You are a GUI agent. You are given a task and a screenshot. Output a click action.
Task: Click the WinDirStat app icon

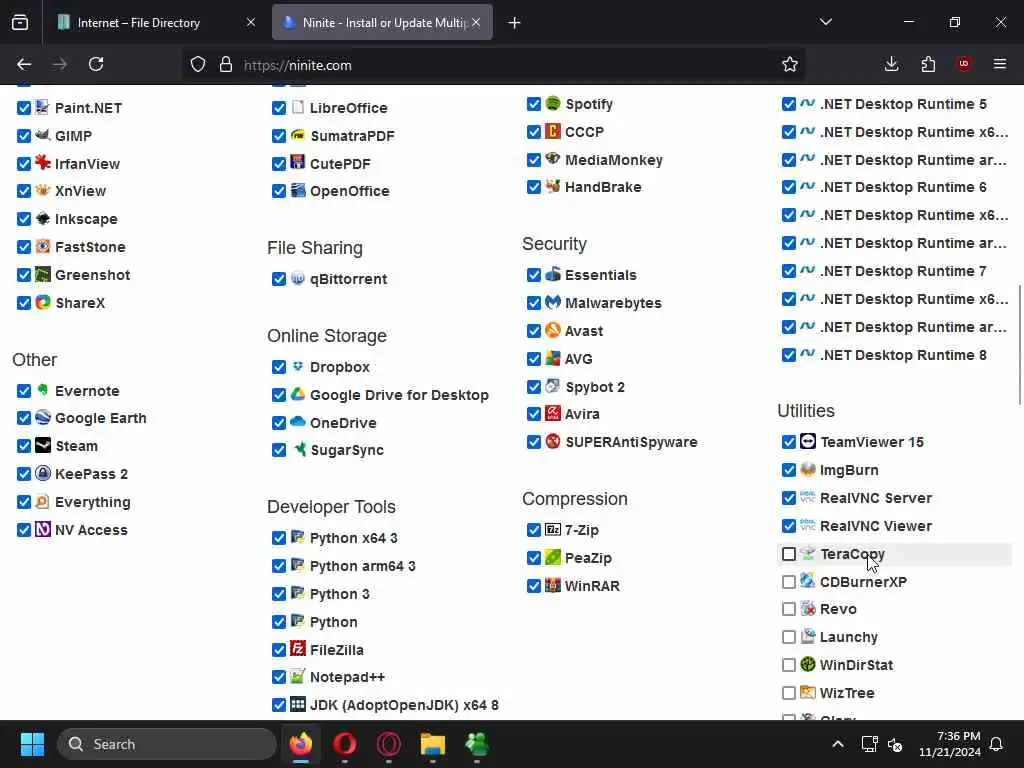808,664
